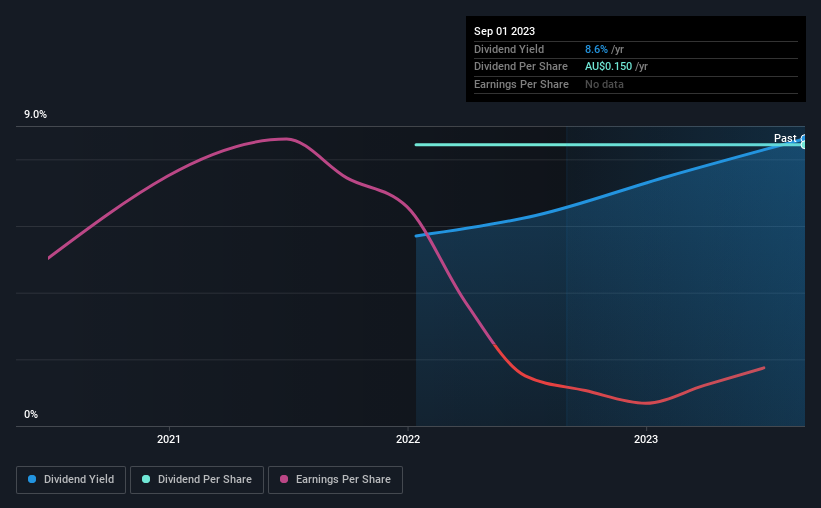Toggle the Earnings Per Share legend button
821x508 pixels.
(x=335, y=480)
